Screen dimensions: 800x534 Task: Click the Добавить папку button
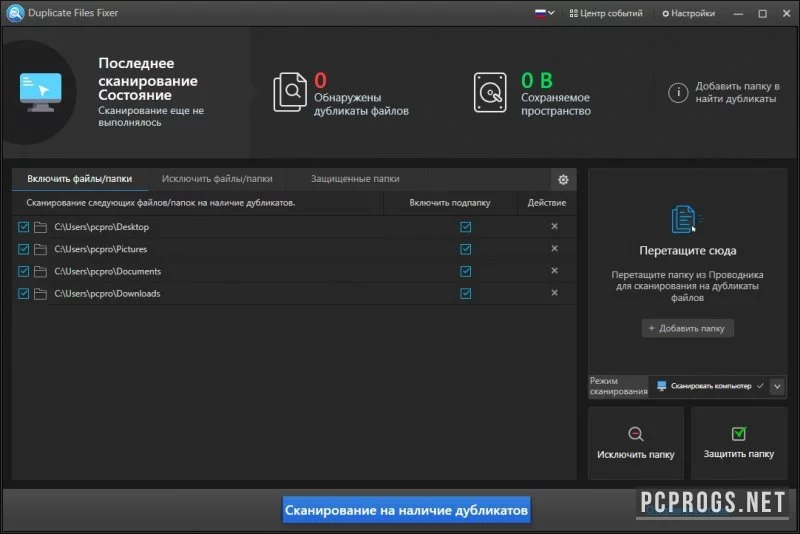pos(687,328)
